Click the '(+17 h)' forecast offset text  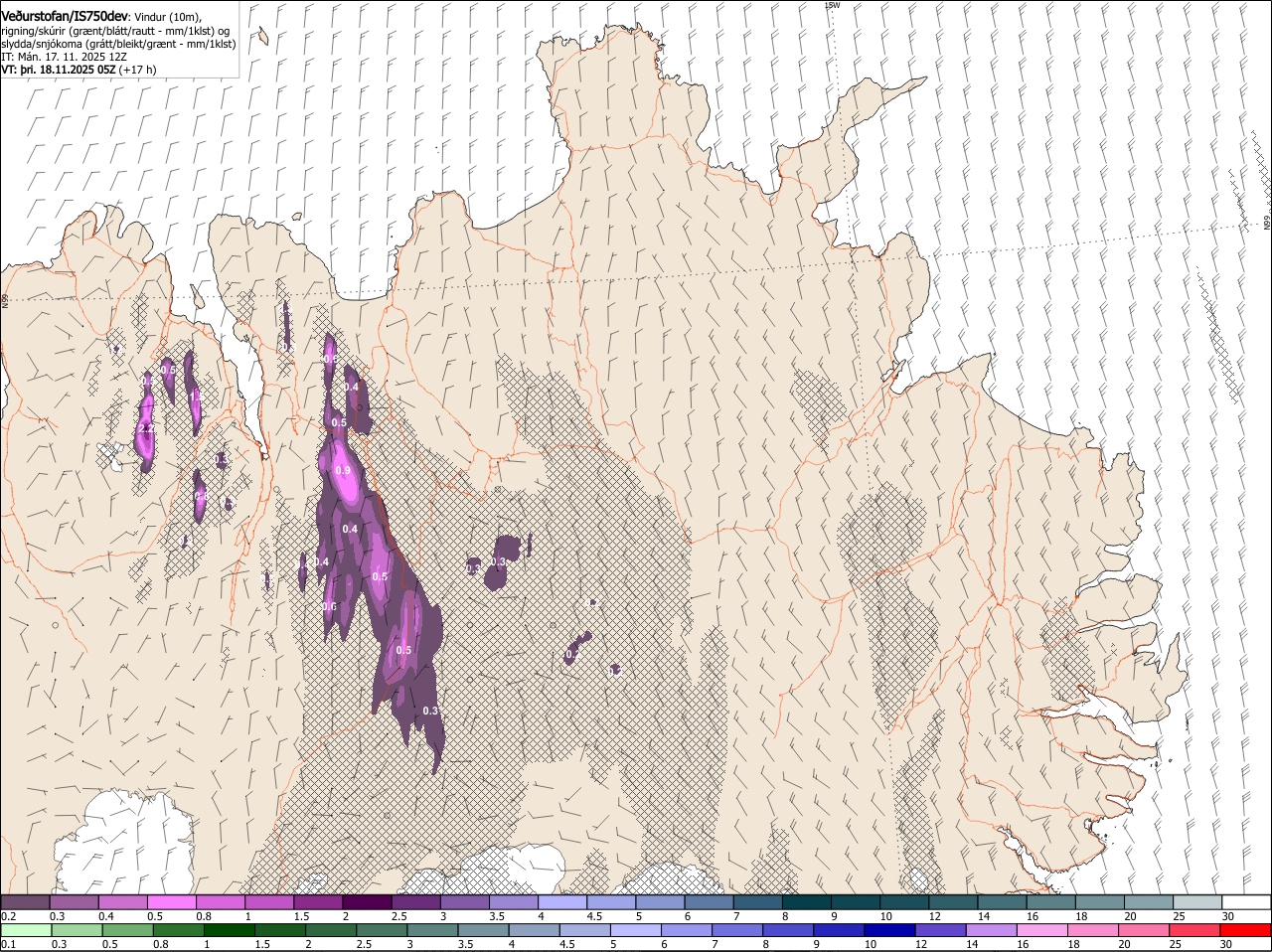[137, 70]
